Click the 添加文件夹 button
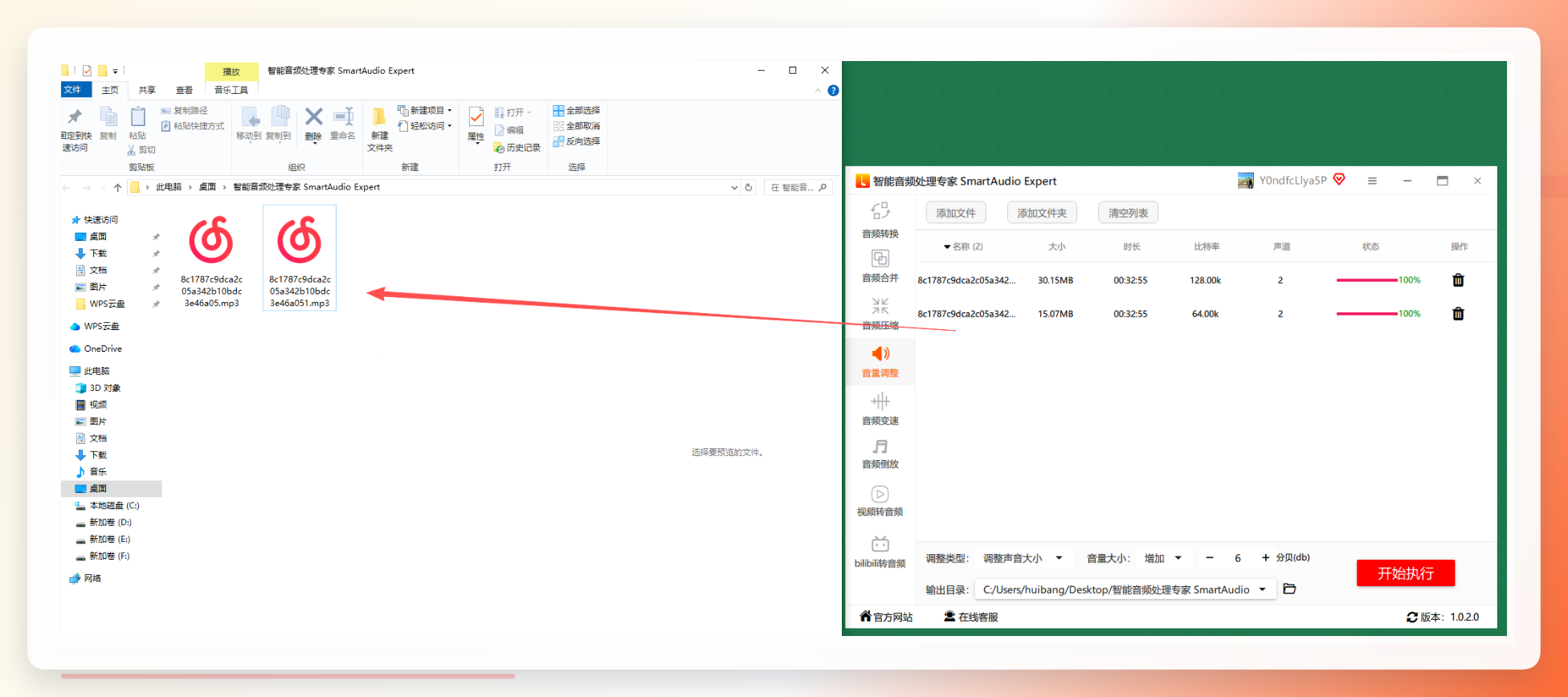 [1042, 213]
